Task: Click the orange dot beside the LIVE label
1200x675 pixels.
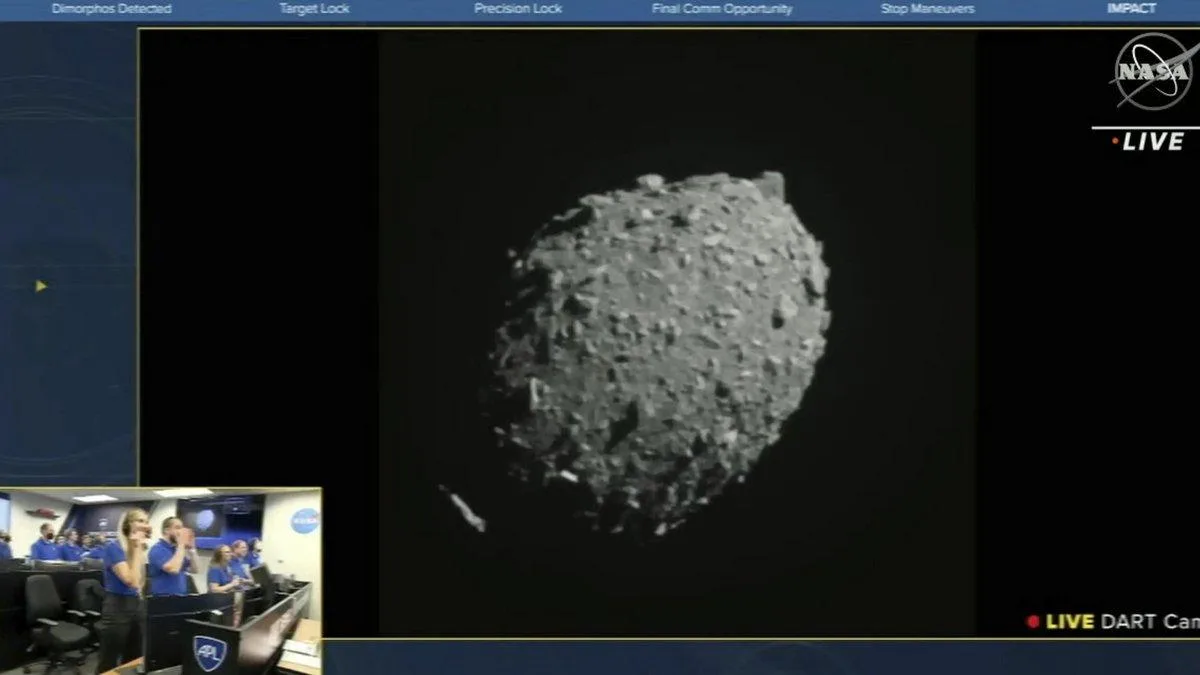Action: 1115,142
